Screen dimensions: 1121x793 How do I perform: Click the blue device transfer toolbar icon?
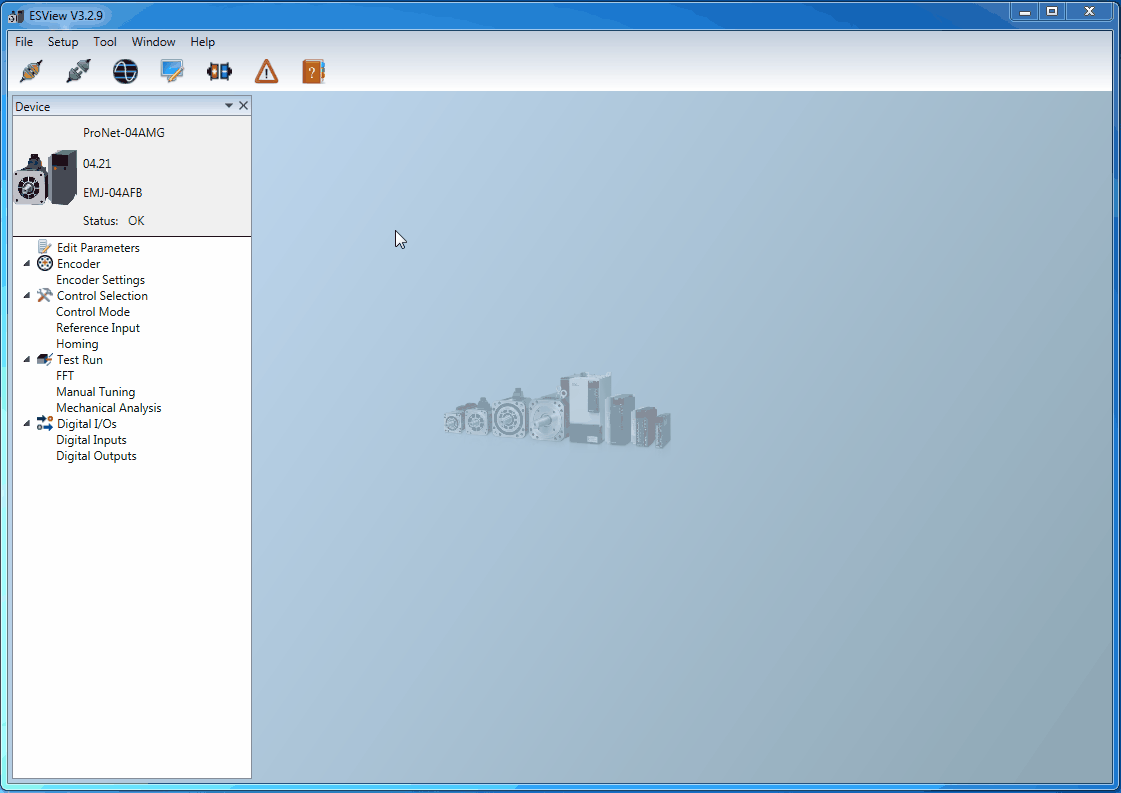(219, 72)
